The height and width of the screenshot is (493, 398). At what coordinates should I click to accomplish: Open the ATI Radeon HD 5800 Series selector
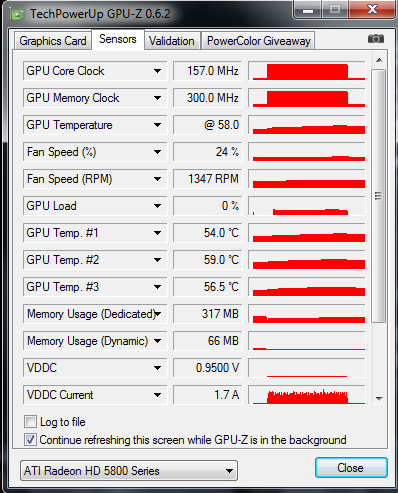129,471
